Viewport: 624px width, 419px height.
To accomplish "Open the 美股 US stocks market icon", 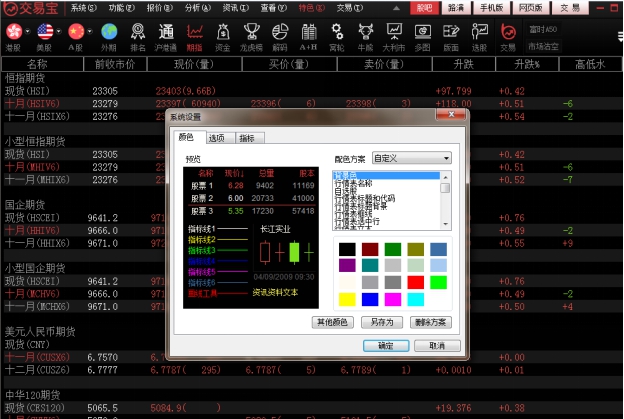I will click(x=44, y=35).
